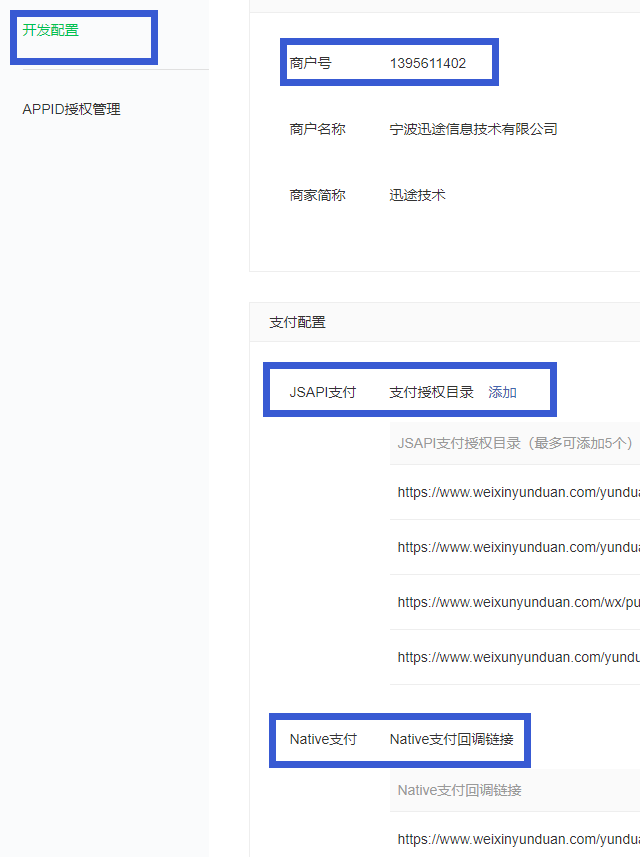Click the 添加 link beside 支付授权目录
The image size is (640, 857).
tap(502, 392)
